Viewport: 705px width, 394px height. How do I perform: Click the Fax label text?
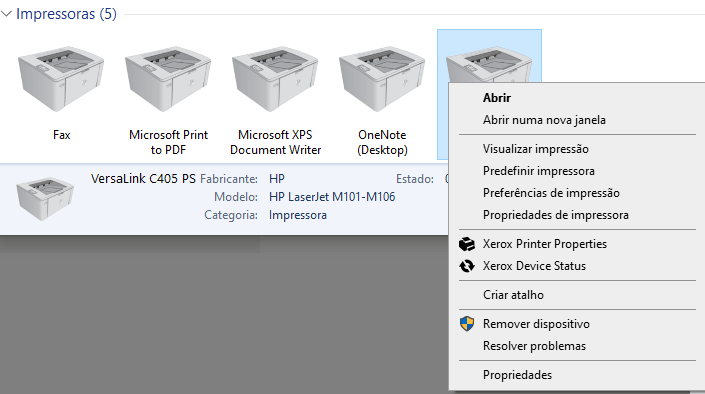click(x=61, y=134)
